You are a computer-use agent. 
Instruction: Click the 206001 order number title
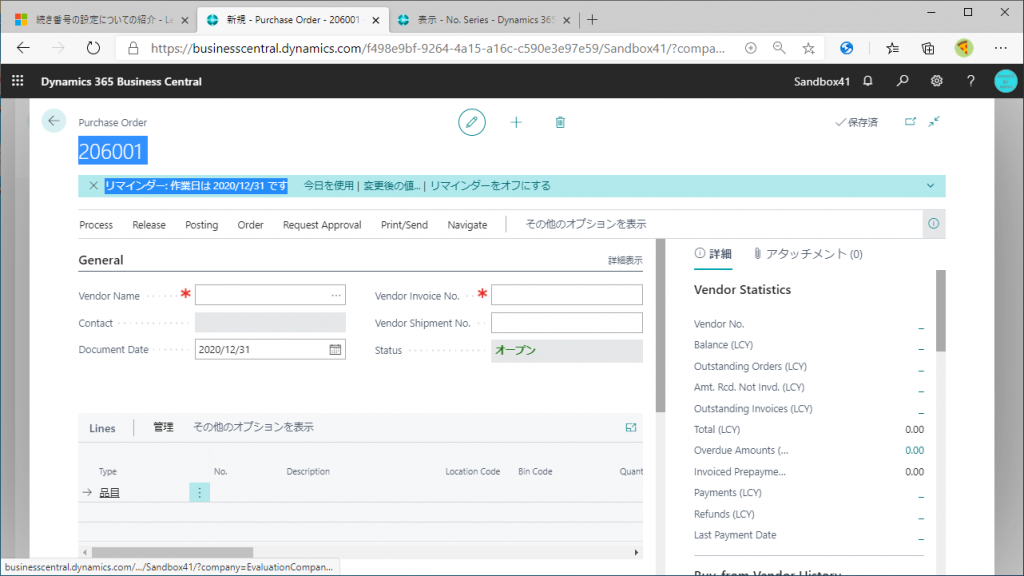point(111,151)
